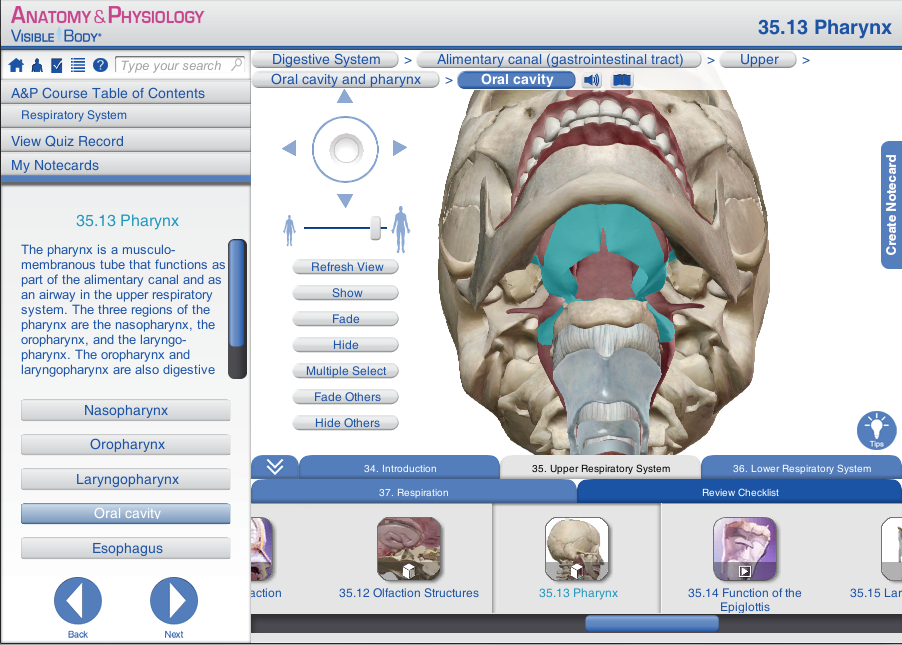The height and width of the screenshot is (645, 902).
Task: Click the Home icon in the sidebar toolbar
Action: click(x=16, y=66)
